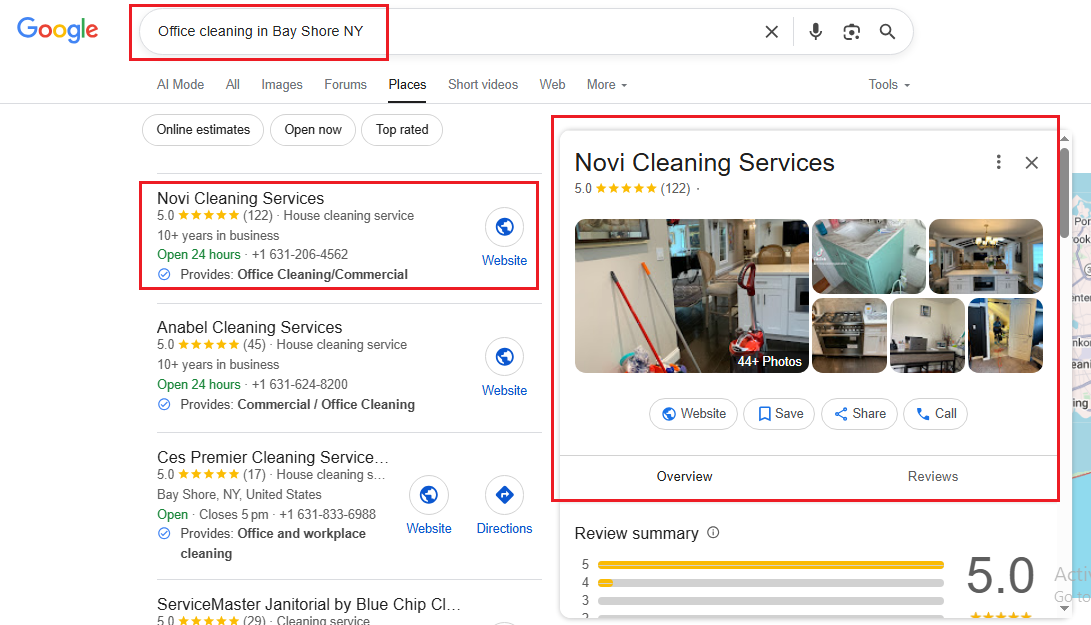
Task: Enable the Online estimates filter
Action: [x=203, y=130]
